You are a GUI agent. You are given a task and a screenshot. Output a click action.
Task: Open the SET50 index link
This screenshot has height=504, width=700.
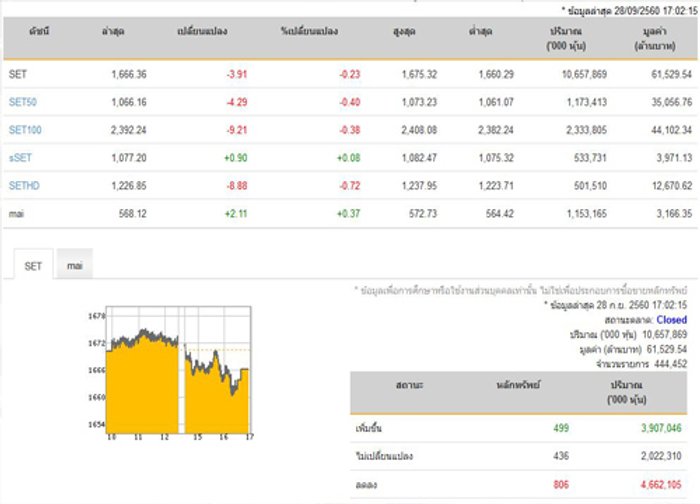coord(23,102)
